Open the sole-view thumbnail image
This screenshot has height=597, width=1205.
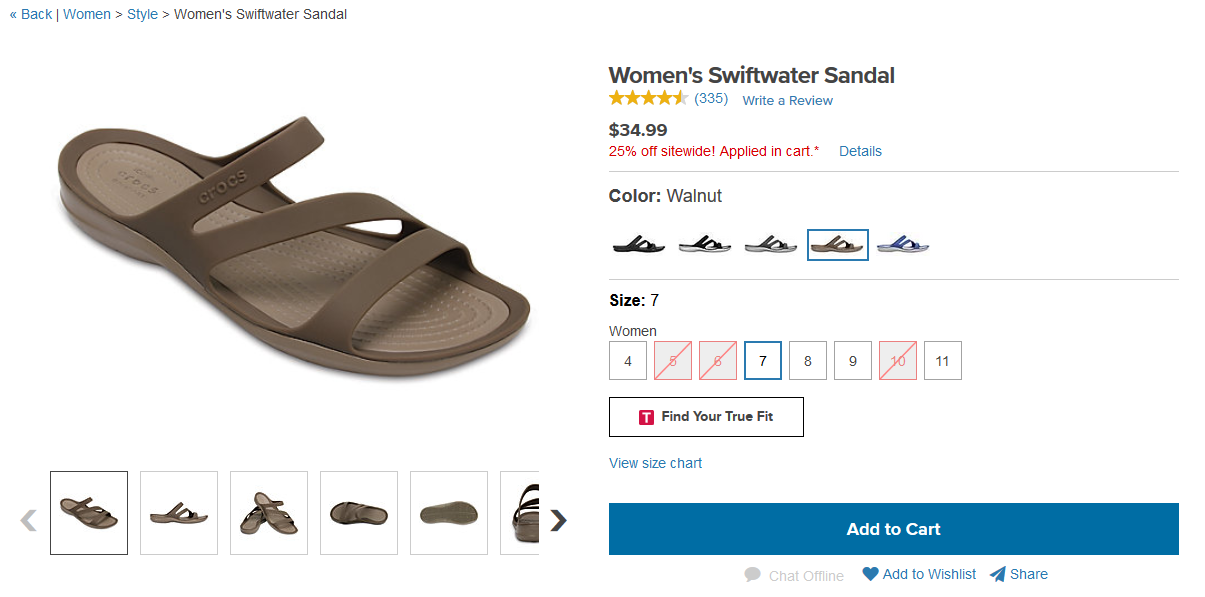[x=449, y=513]
